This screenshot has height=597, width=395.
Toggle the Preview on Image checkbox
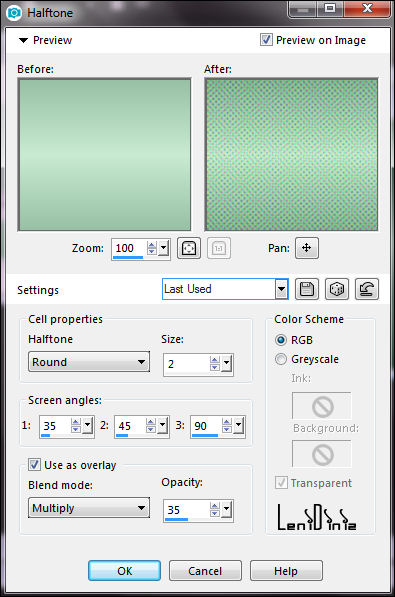coord(266,40)
